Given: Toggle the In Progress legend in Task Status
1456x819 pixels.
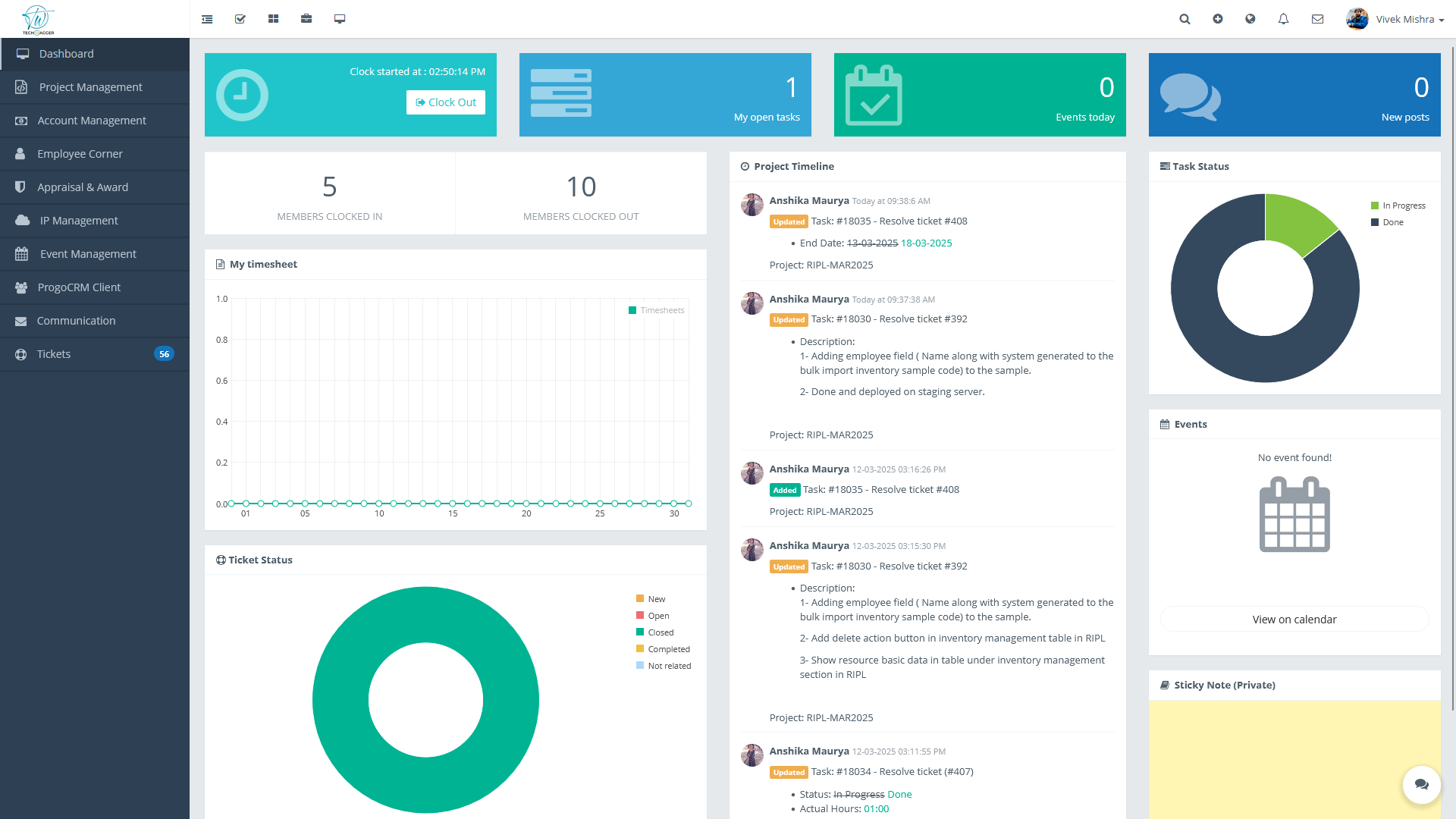Looking at the screenshot, I should (x=1403, y=206).
